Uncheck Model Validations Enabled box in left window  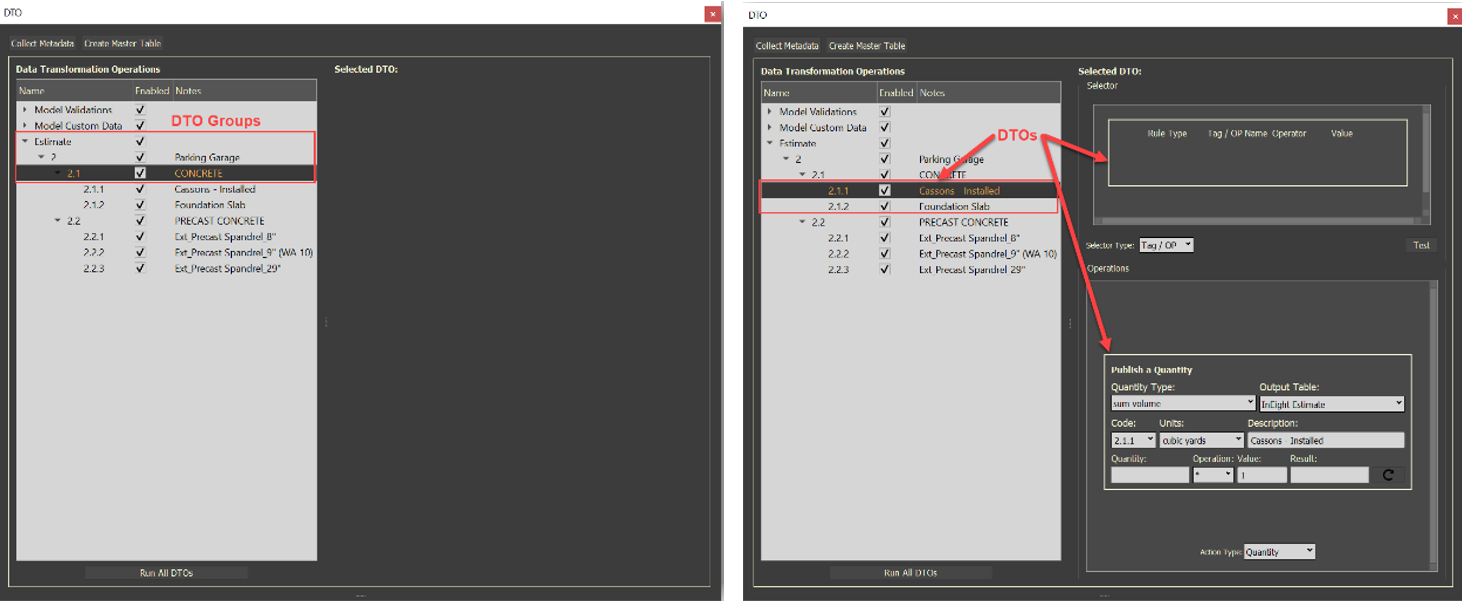coord(140,110)
